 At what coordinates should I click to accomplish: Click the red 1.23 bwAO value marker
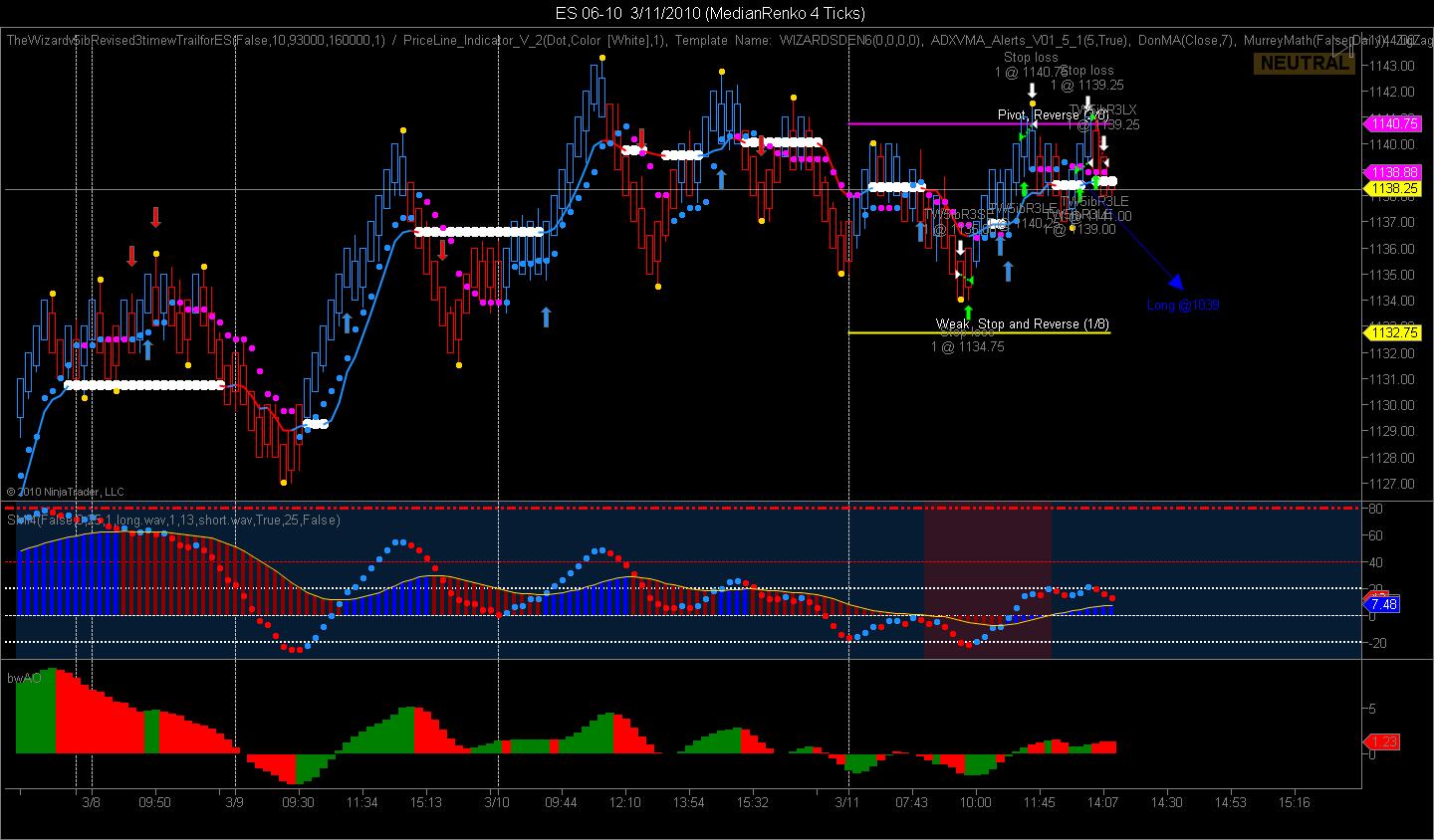point(1382,741)
